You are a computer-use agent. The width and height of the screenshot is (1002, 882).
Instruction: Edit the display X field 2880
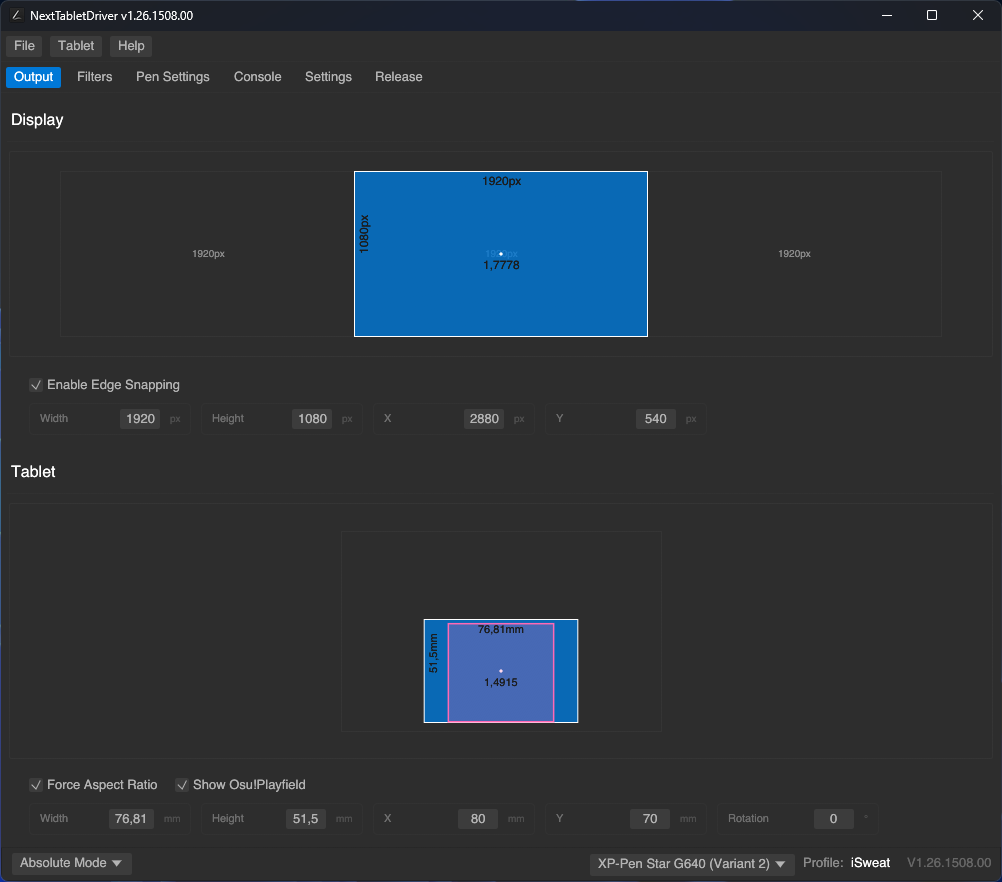(484, 419)
